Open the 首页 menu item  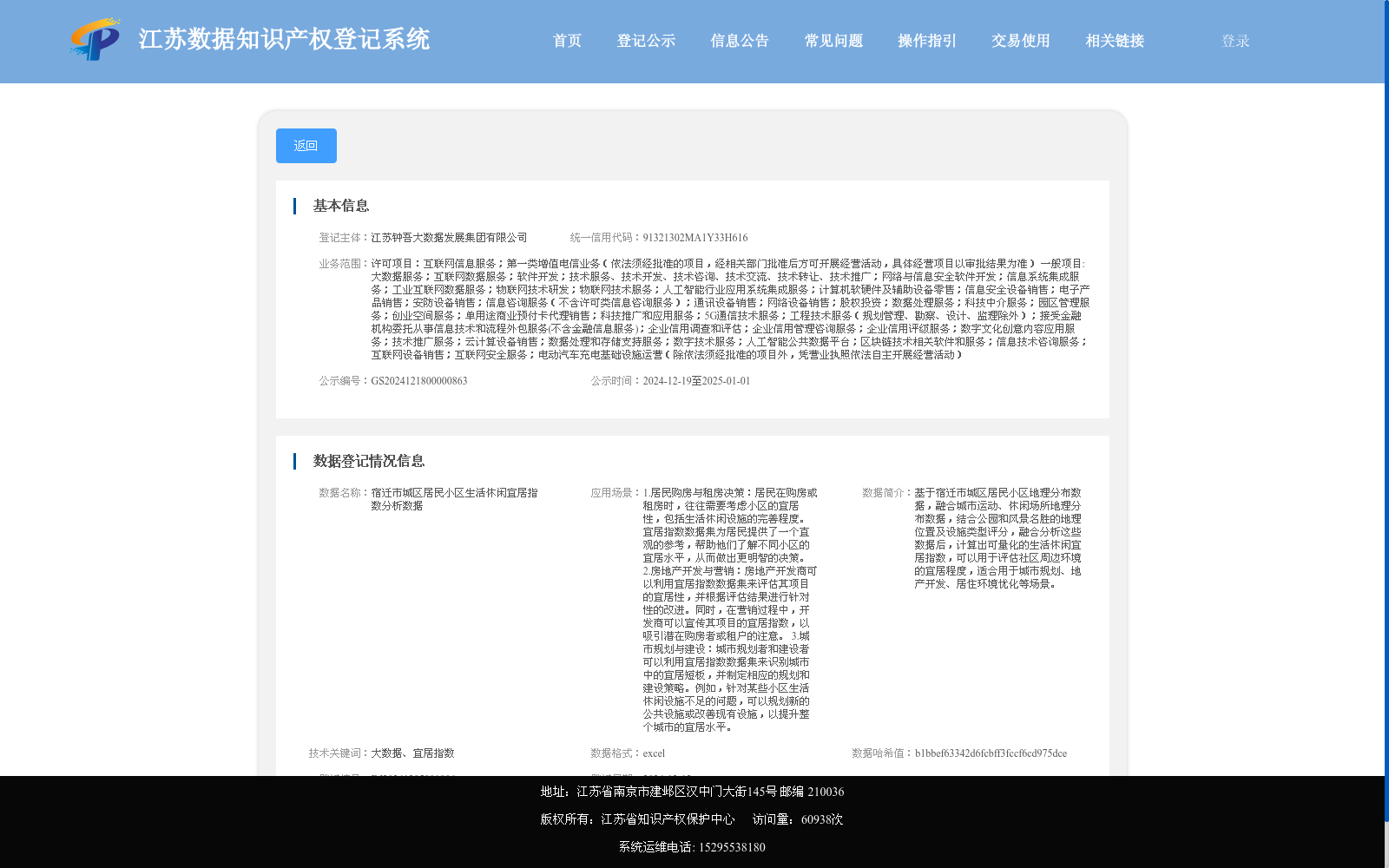pyautogui.click(x=567, y=41)
